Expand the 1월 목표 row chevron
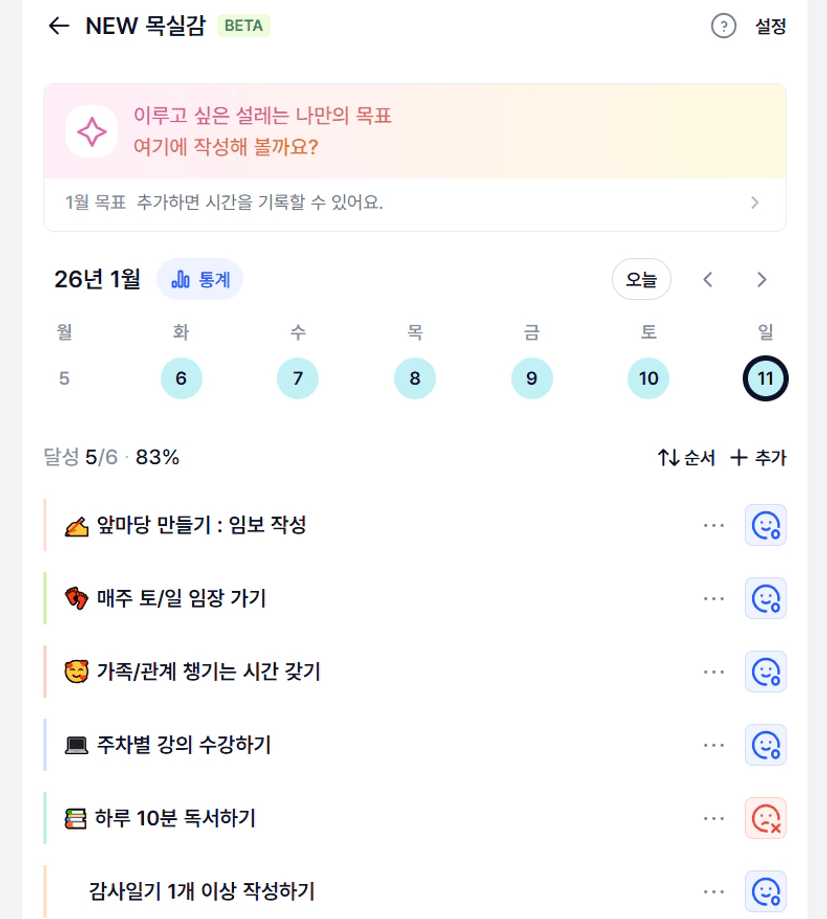 coord(754,203)
